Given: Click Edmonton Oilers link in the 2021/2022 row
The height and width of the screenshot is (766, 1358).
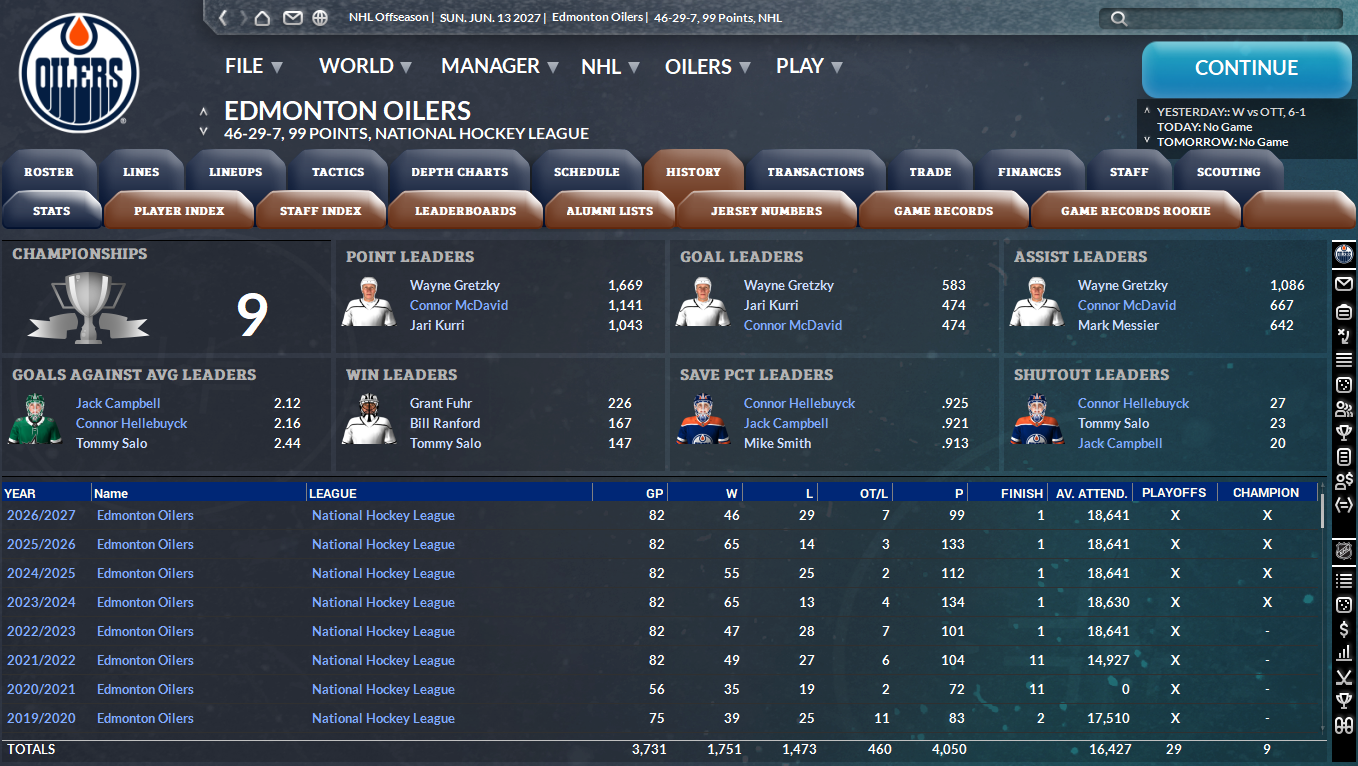Looking at the screenshot, I should pos(145,660).
